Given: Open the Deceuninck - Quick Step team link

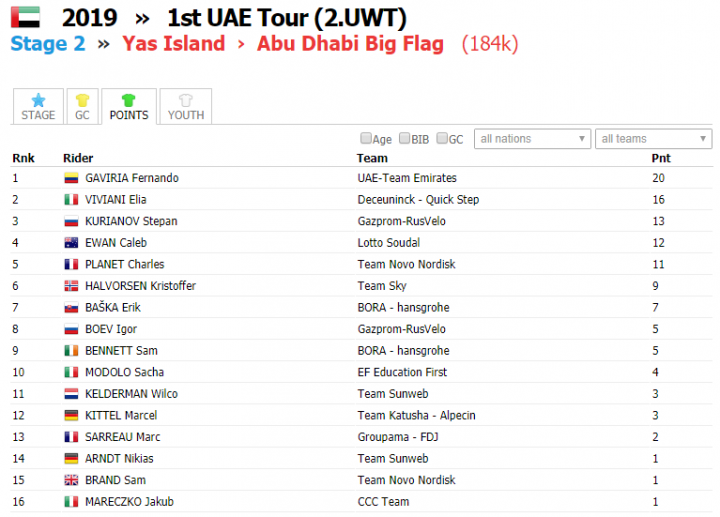Looking at the screenshot, I should (418, 200).
